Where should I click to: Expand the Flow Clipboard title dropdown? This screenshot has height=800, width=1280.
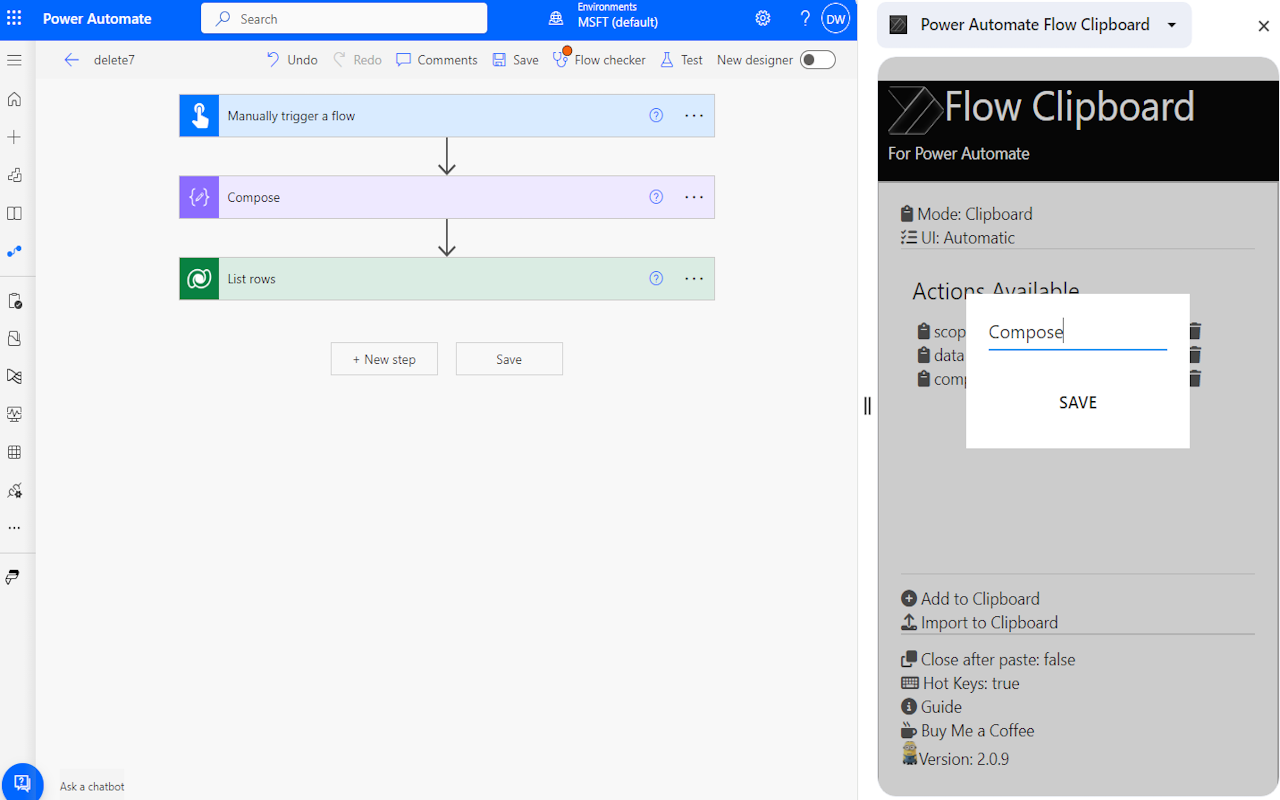[x=1170, y=24]
